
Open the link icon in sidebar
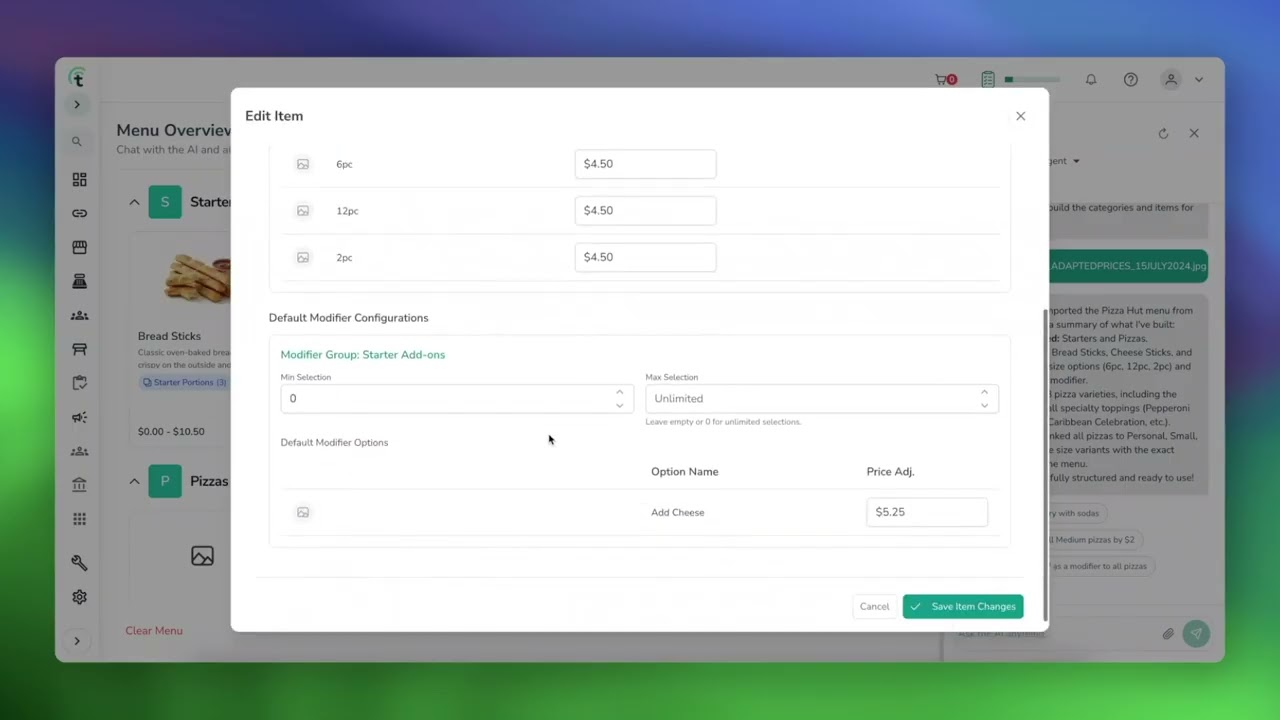(x=79, y=213)
